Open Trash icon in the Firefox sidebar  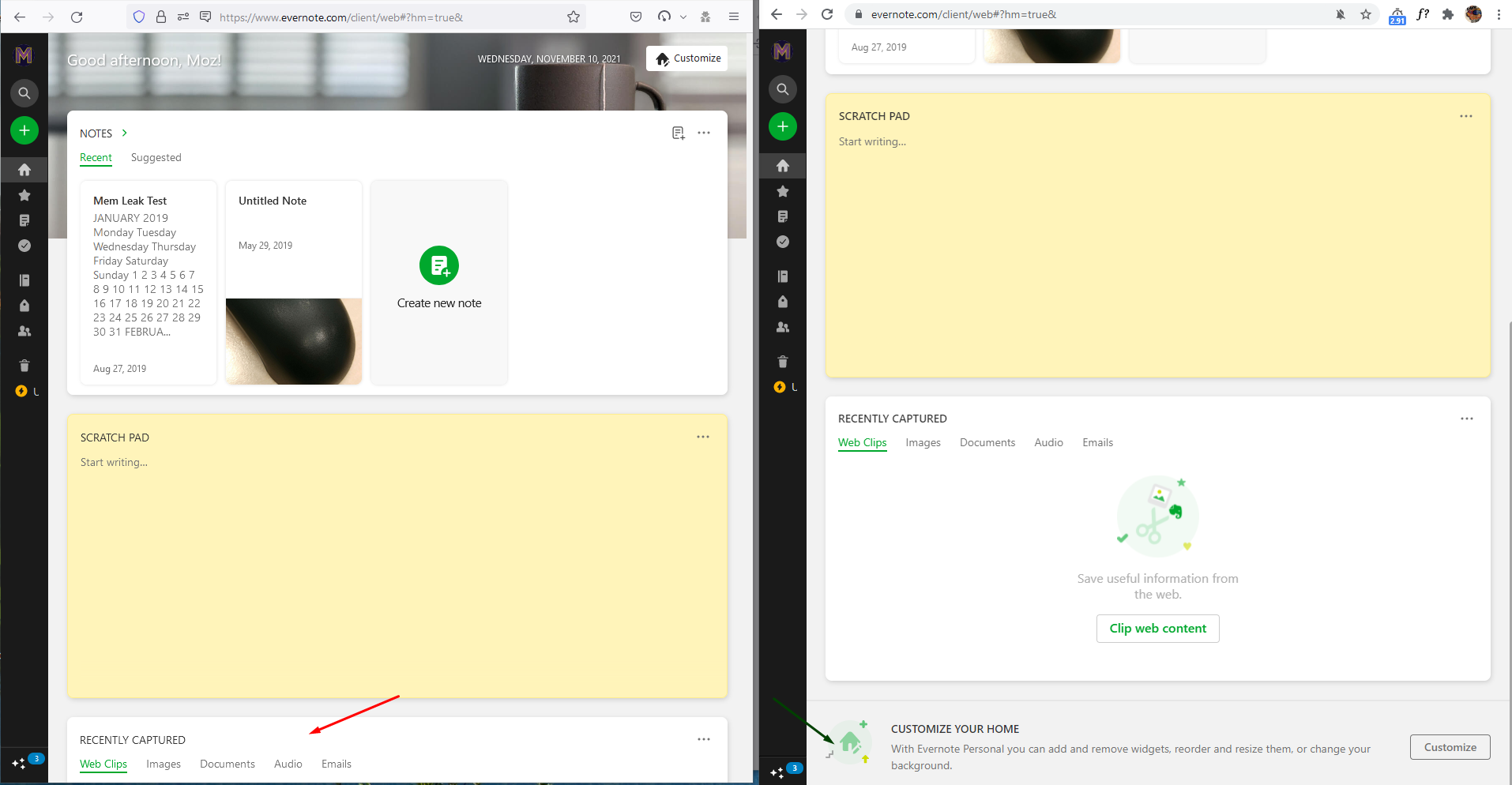click(24, 366)
